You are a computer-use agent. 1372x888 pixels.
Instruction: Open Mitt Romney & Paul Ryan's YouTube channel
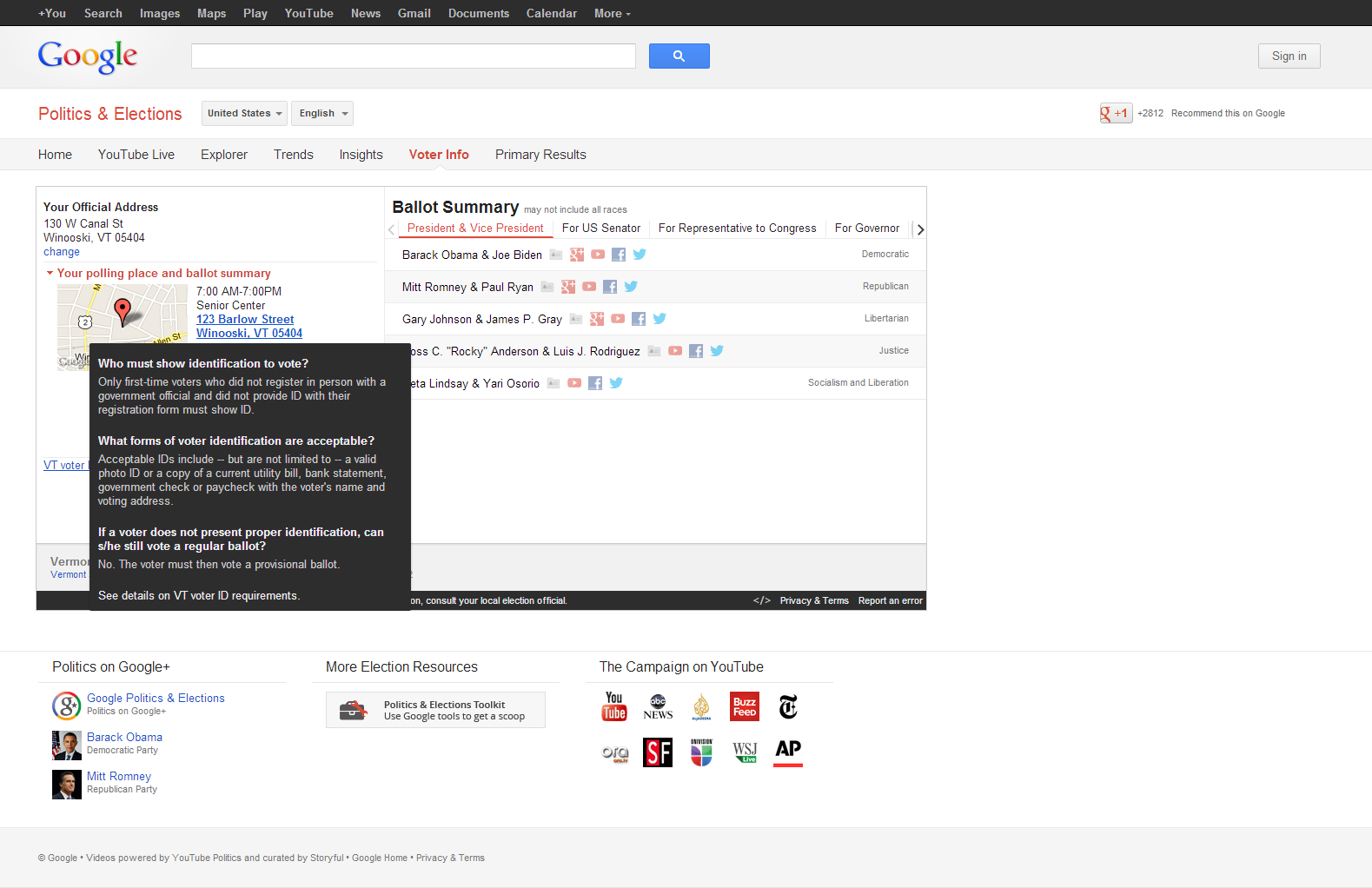pyautogui.click(x=589, y=287)
